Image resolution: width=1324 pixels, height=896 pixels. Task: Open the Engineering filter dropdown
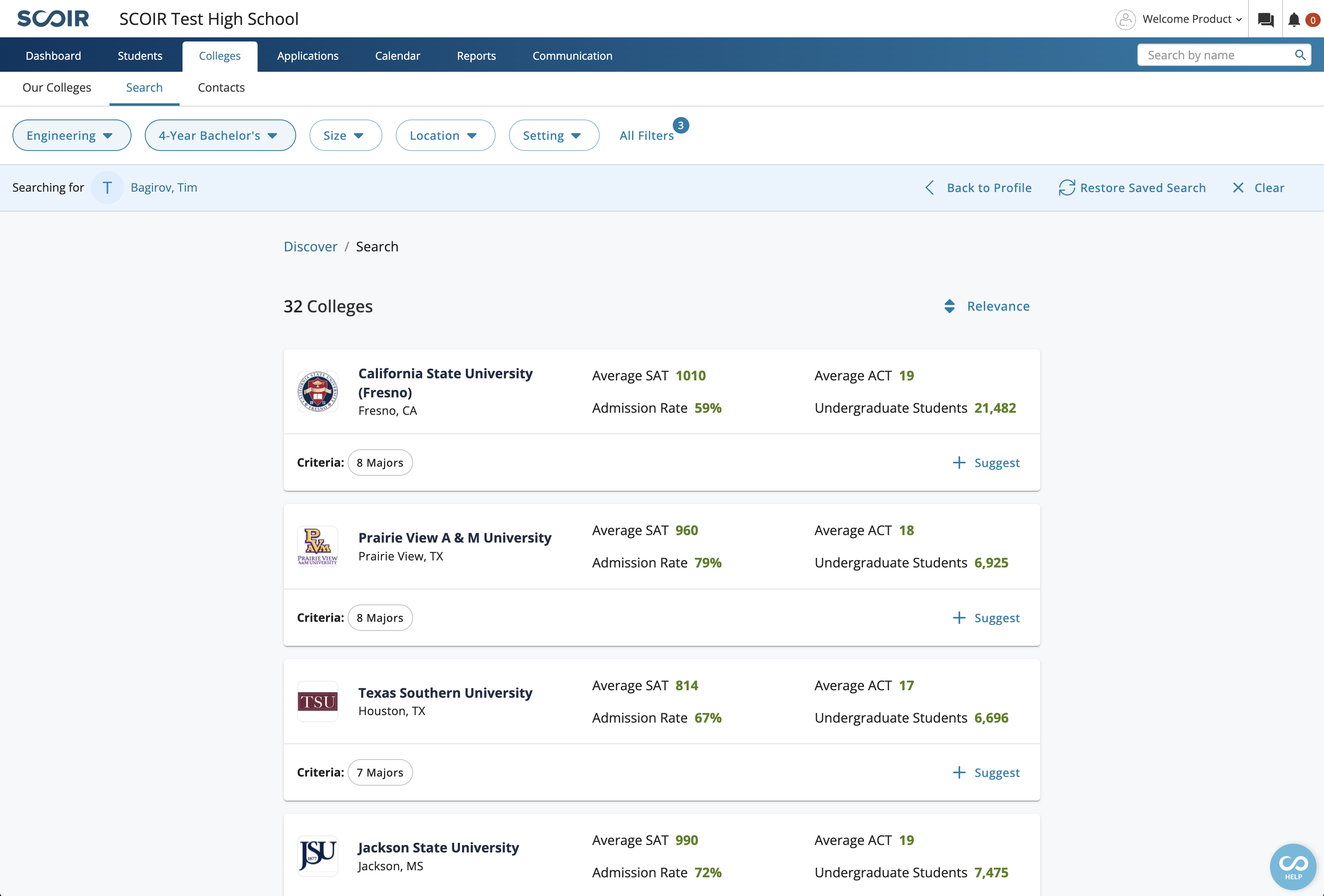72,135
